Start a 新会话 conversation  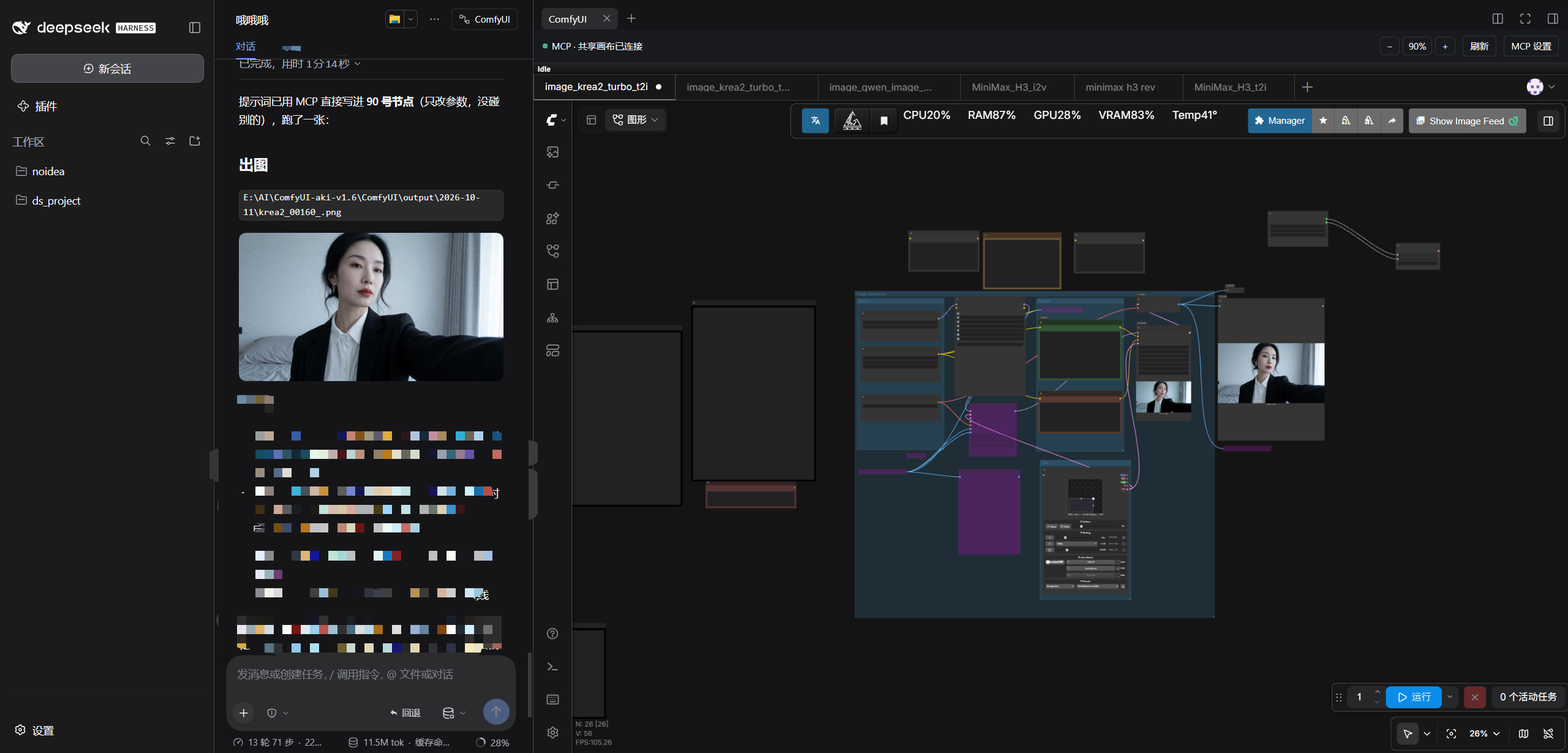107,69
